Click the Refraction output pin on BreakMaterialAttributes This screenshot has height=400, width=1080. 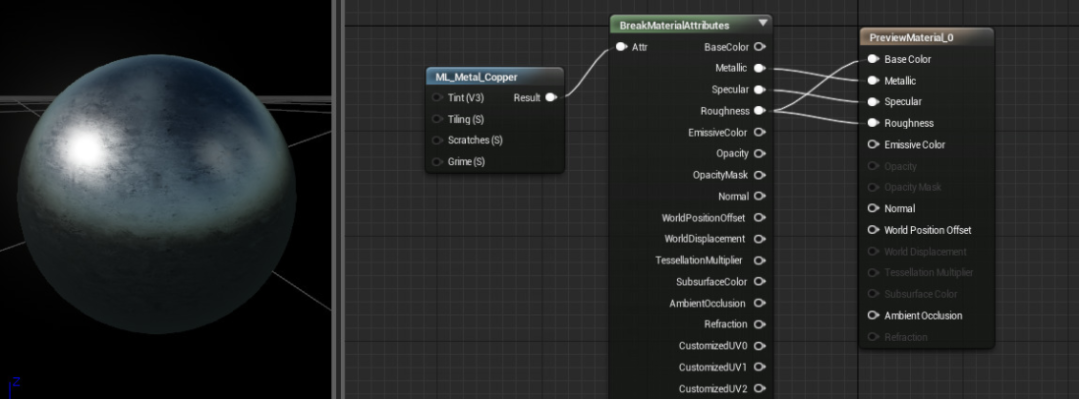[759, 324]
